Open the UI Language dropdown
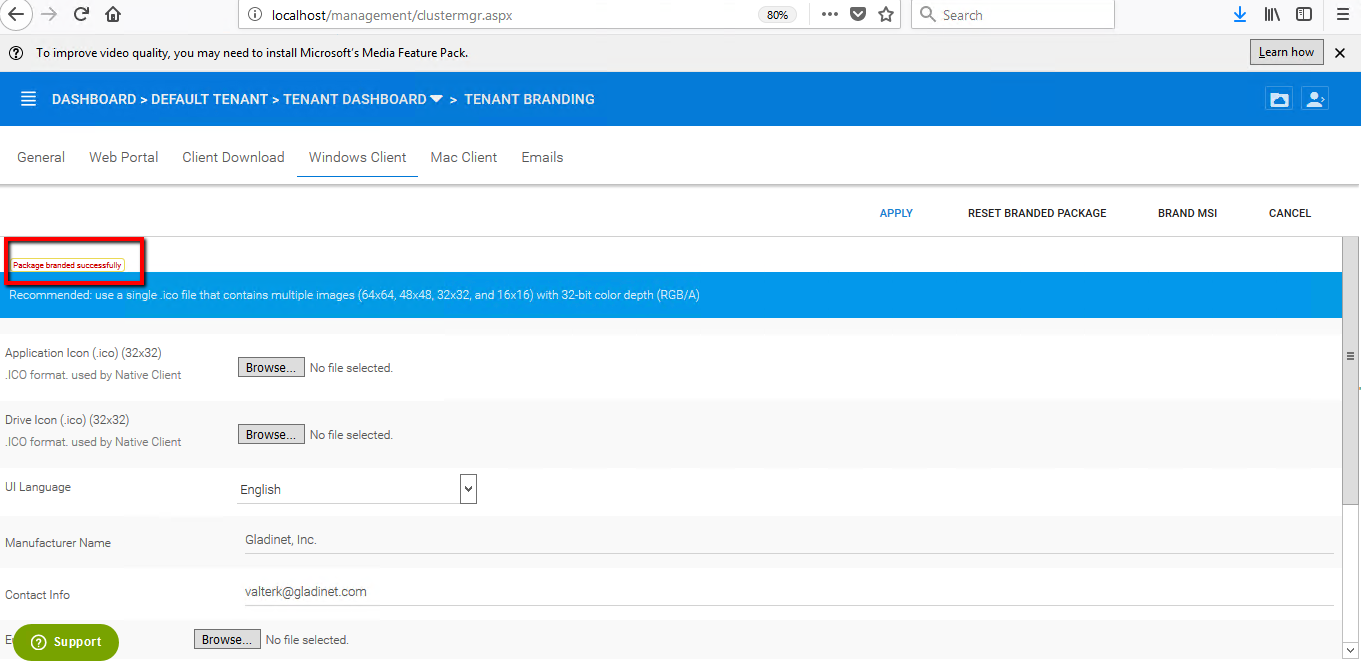Viewport: 1361px width, 668px height. coord(468,489)
